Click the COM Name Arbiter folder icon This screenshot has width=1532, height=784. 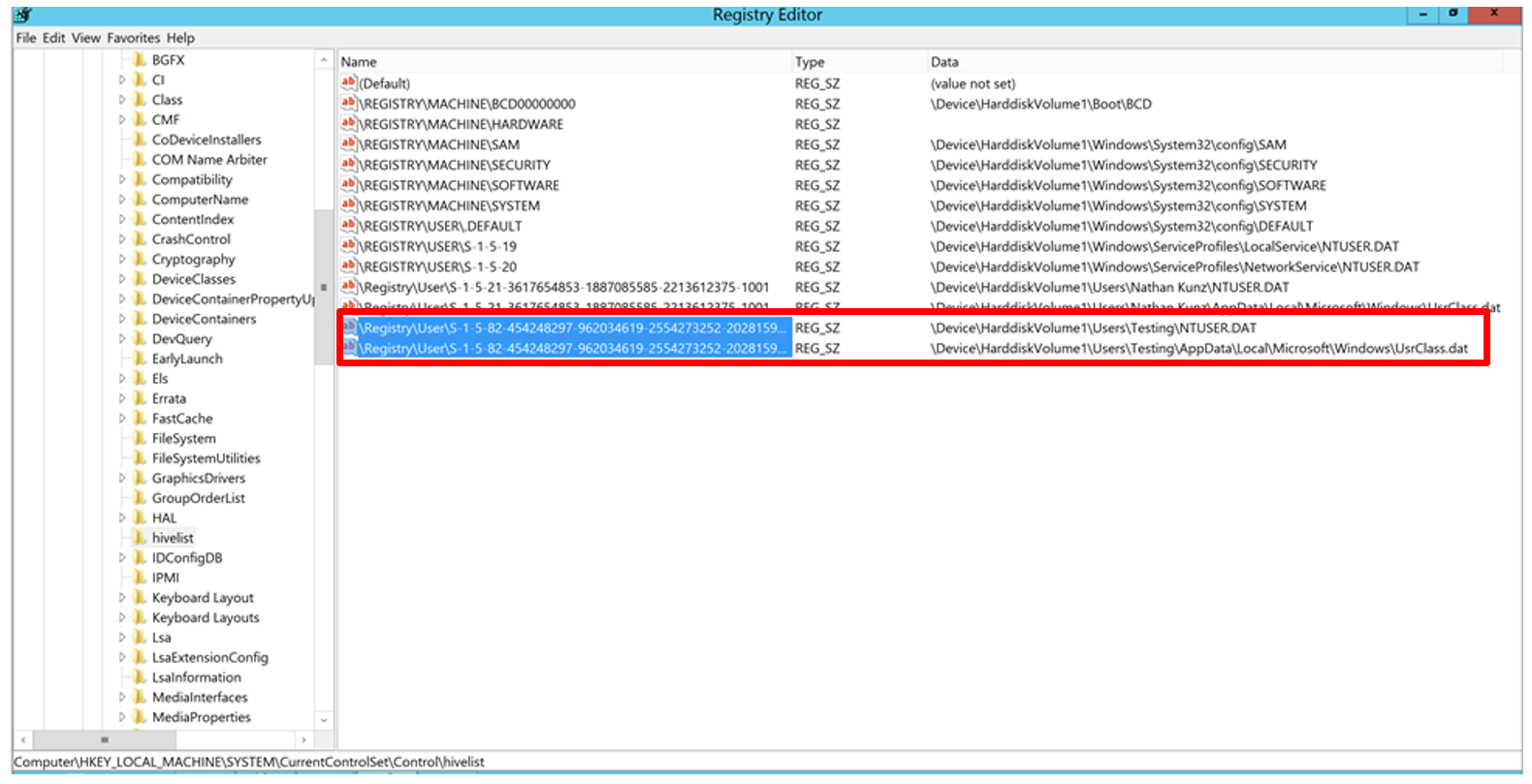pyautogui.click(x=140, y=159)
